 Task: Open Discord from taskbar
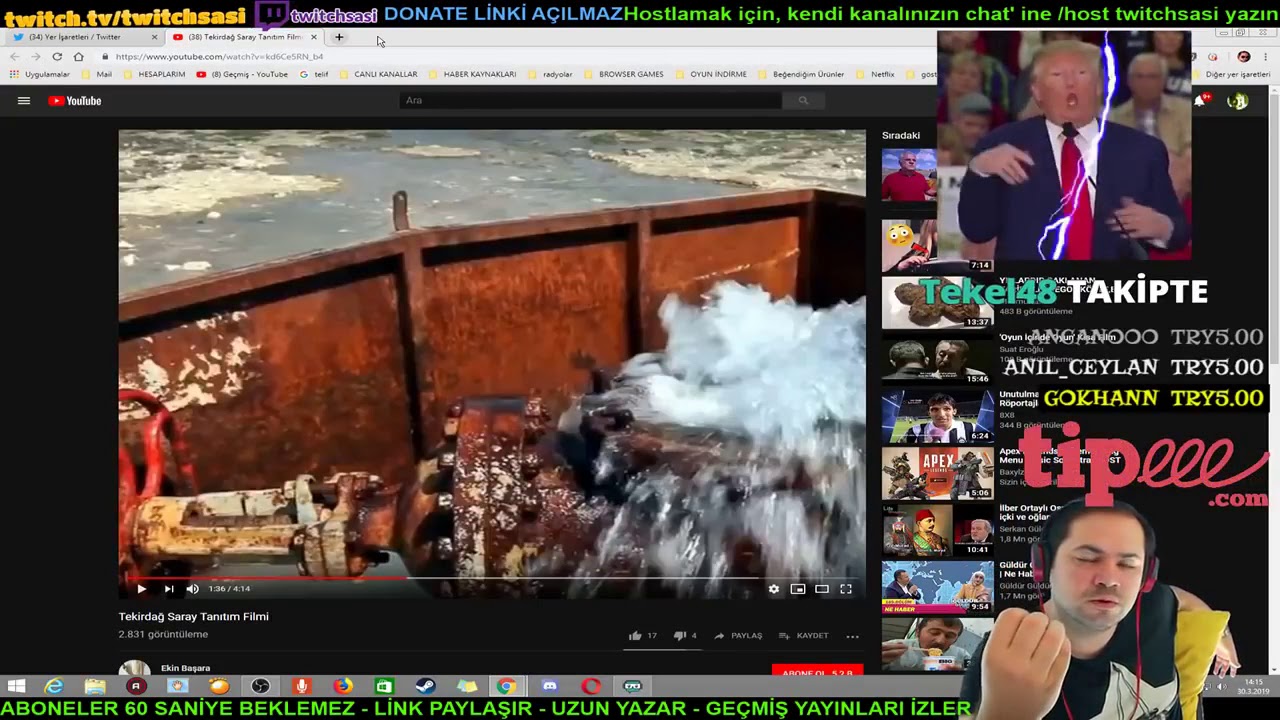click(549, 686)
